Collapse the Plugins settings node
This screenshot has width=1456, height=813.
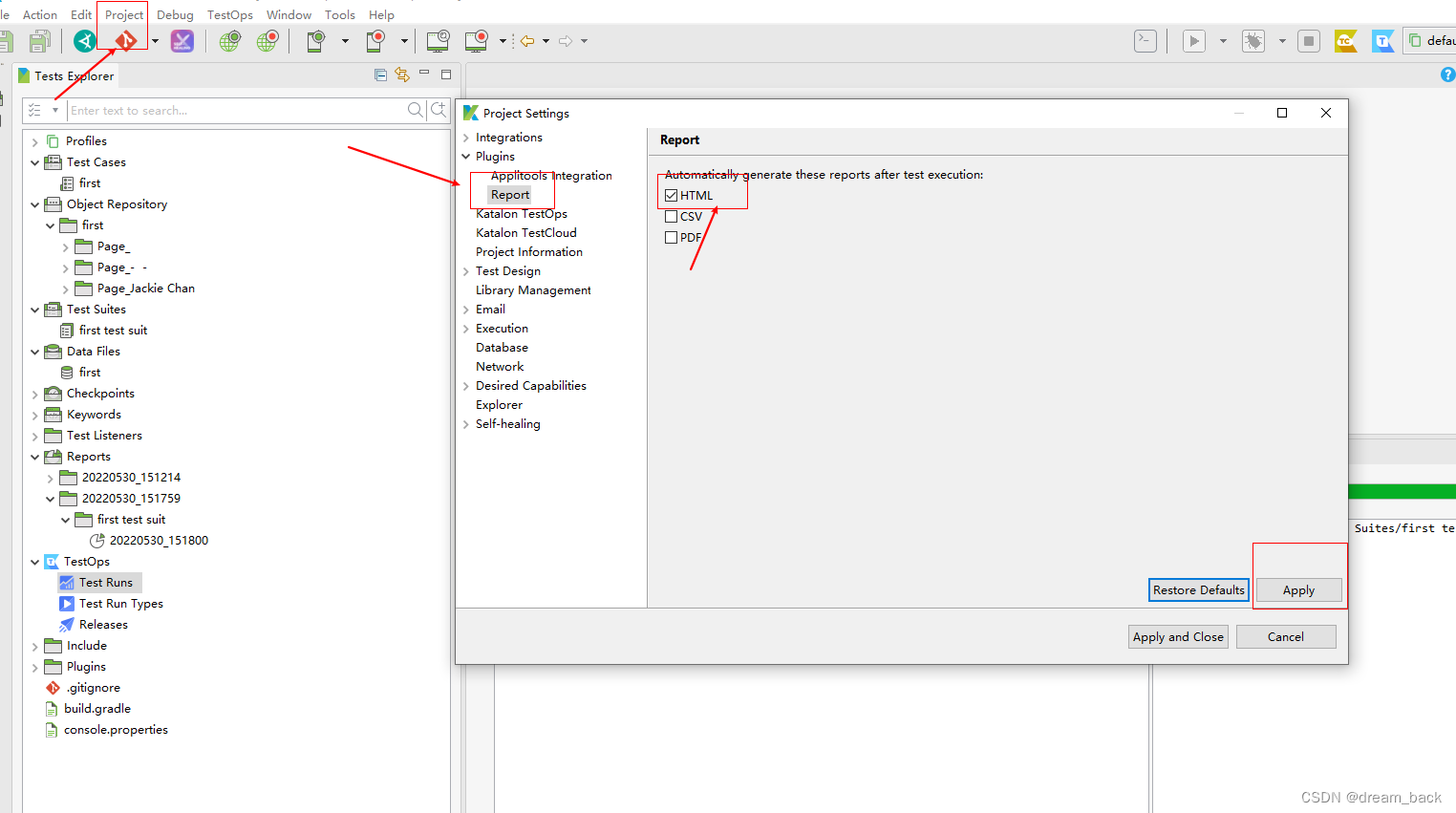466,157
